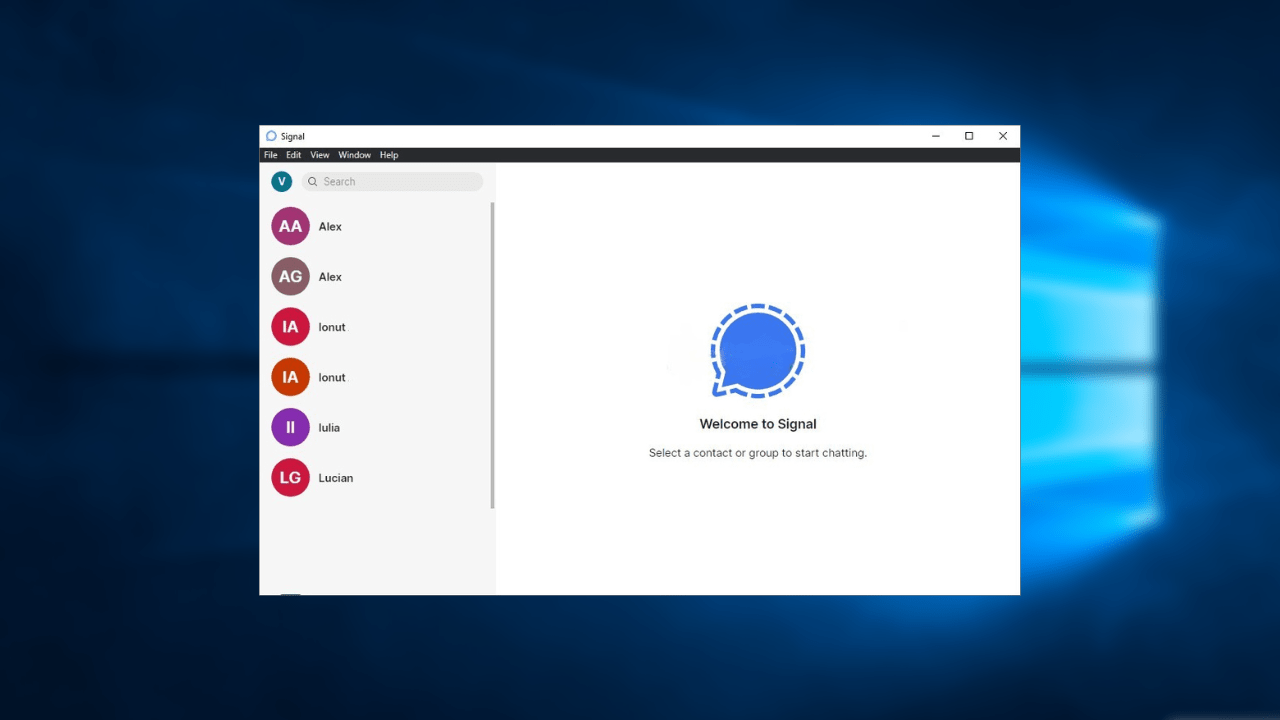Screen dimensions: 1280x720
Task: Open the Edit menu
Action: coord(293,155)
